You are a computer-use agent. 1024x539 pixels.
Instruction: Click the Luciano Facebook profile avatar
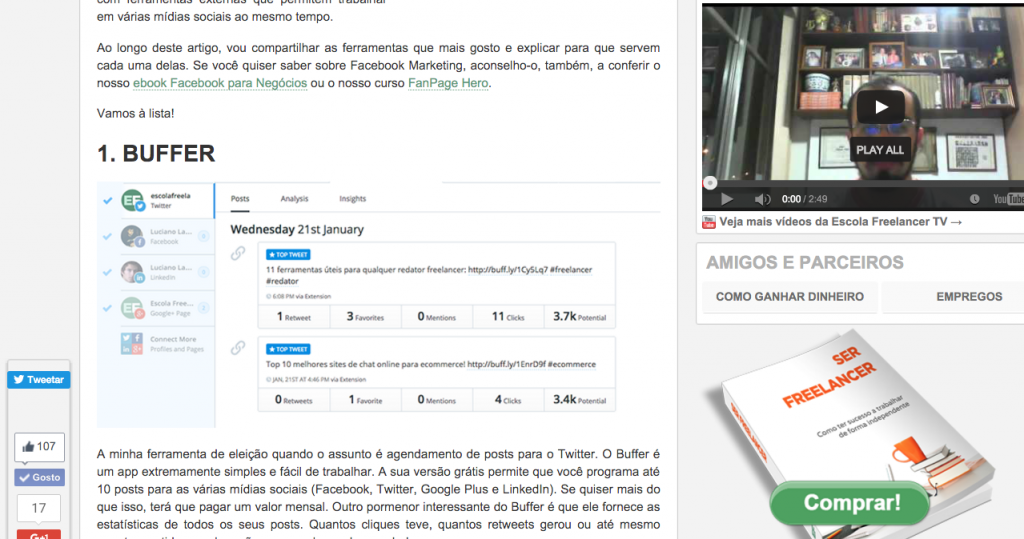tap(133, 236)
